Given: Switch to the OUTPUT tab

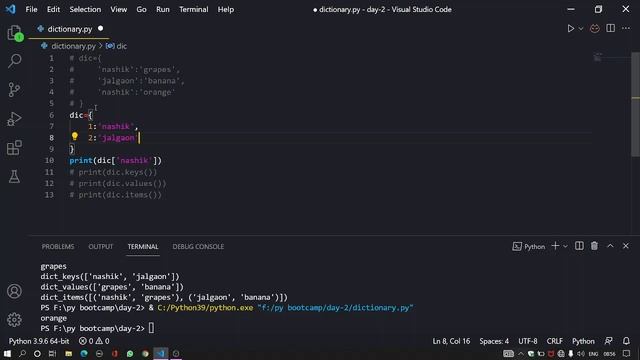Looking at the screenshot, I should pos(101,247).
